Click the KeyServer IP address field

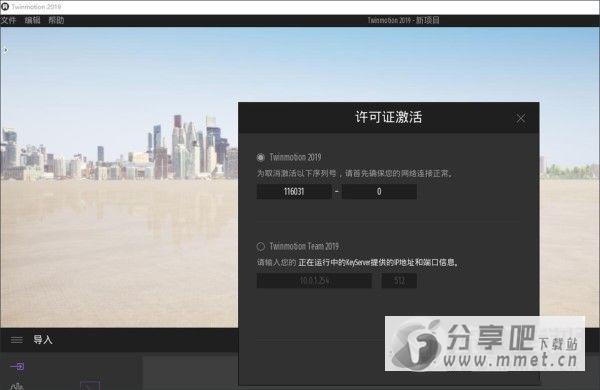tap(314, 281)
